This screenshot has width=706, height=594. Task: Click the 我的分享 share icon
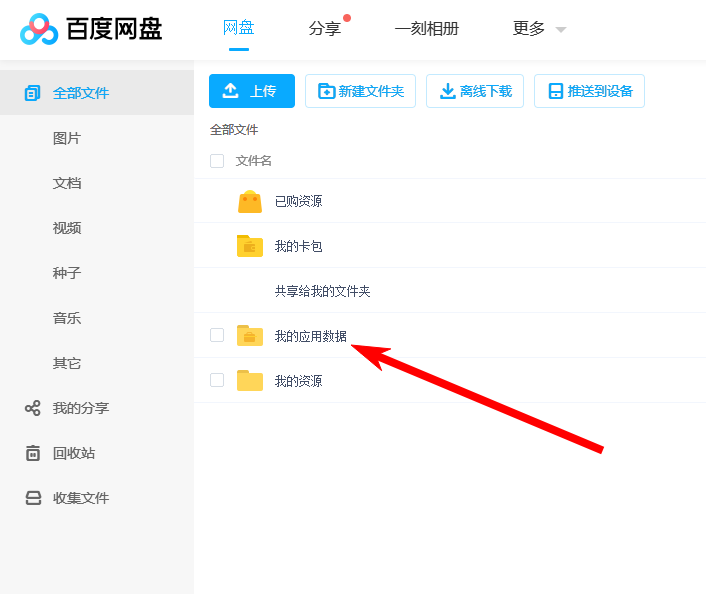[x=32, y=408]
